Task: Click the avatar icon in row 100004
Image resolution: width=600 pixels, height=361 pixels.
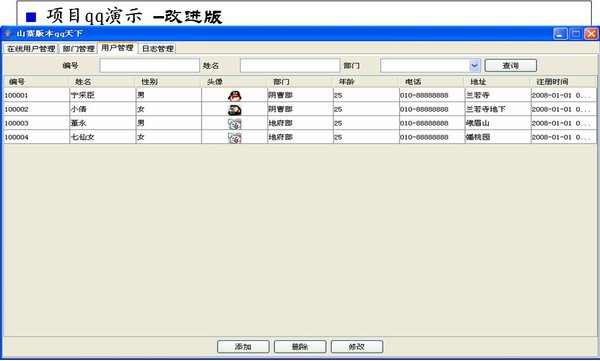Action: 235,137
